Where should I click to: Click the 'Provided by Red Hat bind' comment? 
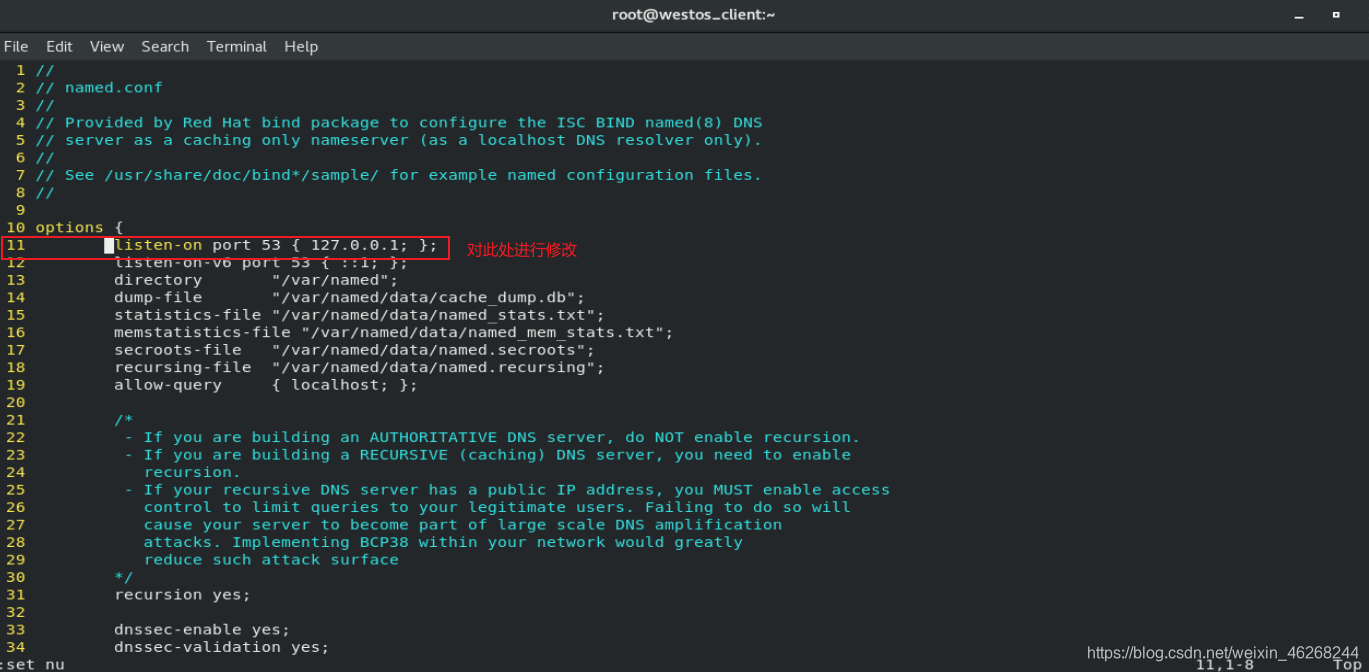point(399,122)
